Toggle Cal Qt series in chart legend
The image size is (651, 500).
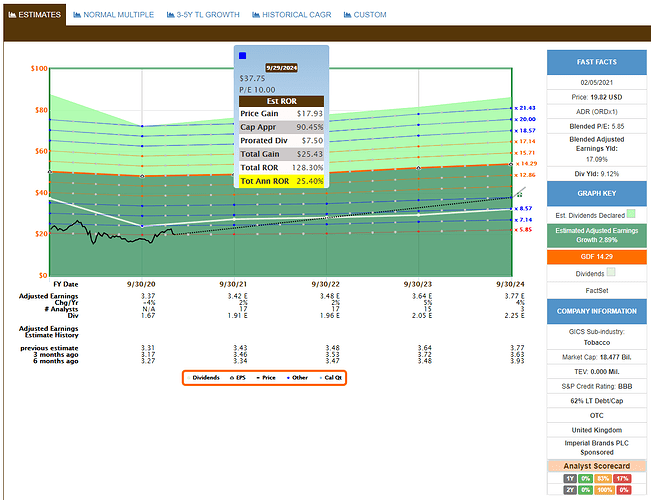click(330, 377)
